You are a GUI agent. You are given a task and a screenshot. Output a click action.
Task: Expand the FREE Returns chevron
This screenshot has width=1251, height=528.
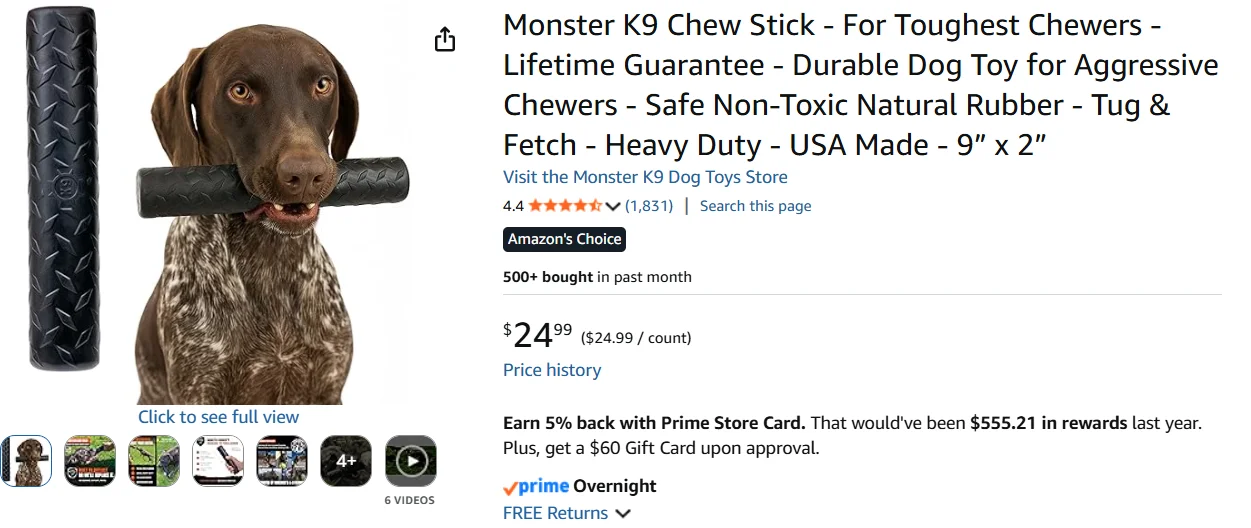pos(623,514)
